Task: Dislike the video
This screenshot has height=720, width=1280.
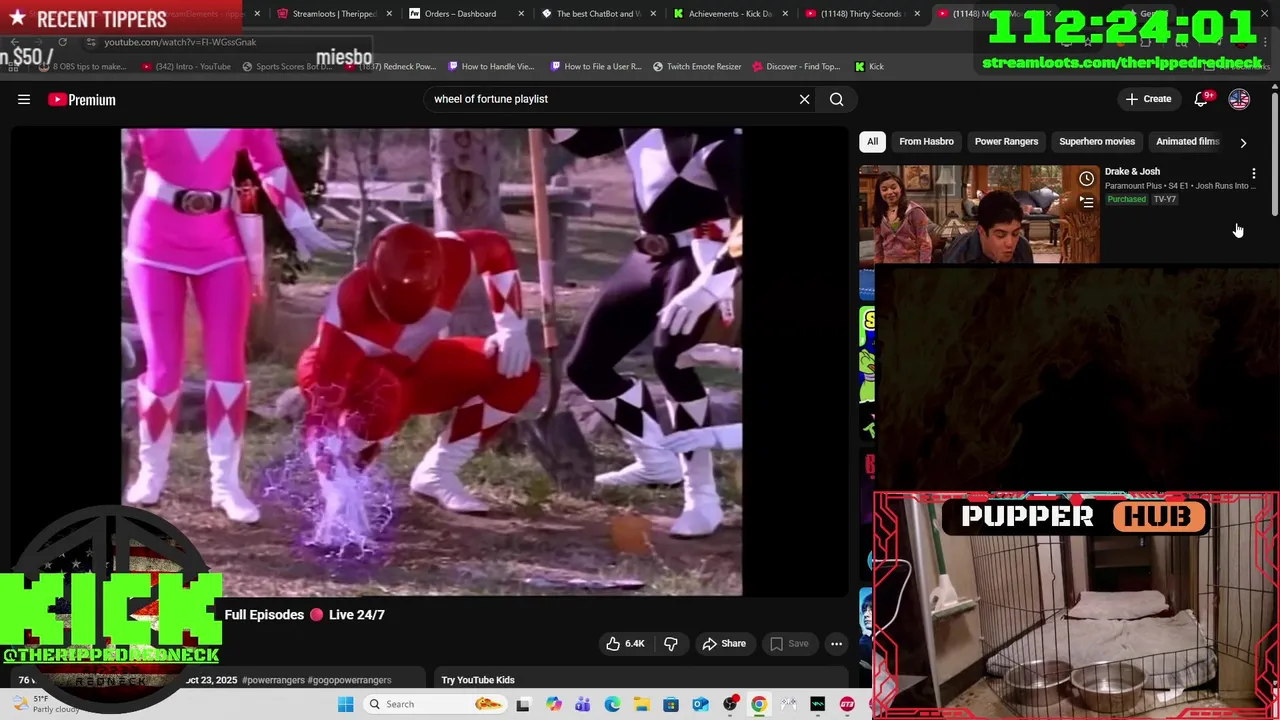Action: click(x=671, y=643)
